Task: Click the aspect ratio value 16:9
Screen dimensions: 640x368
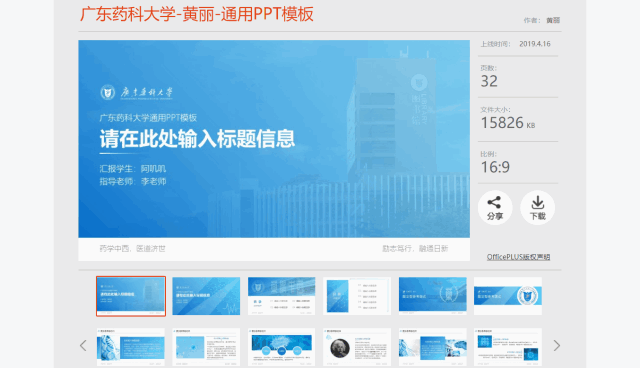Action: coord(495,167)
